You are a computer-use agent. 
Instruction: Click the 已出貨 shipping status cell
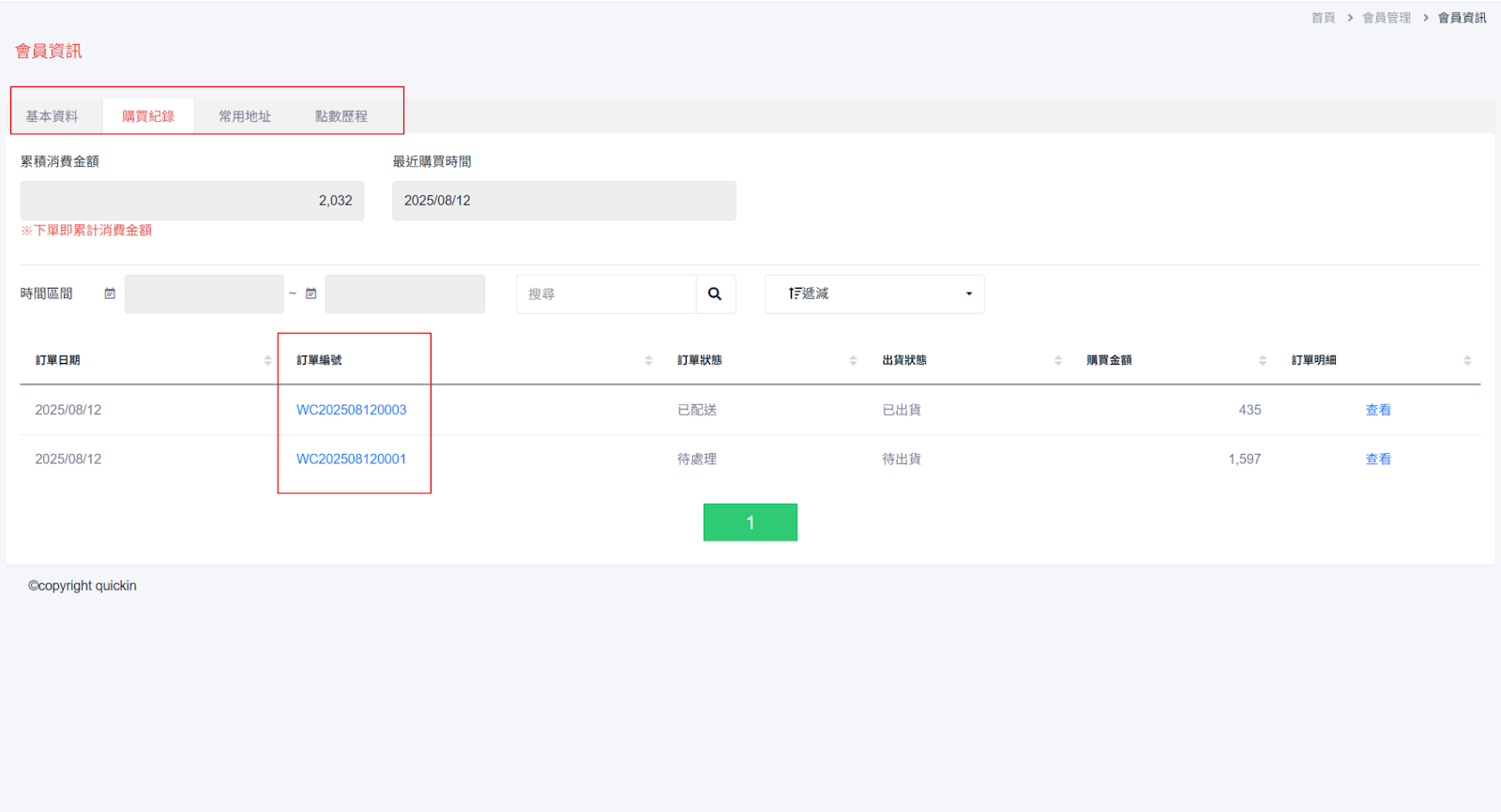[x=902, y=410]
